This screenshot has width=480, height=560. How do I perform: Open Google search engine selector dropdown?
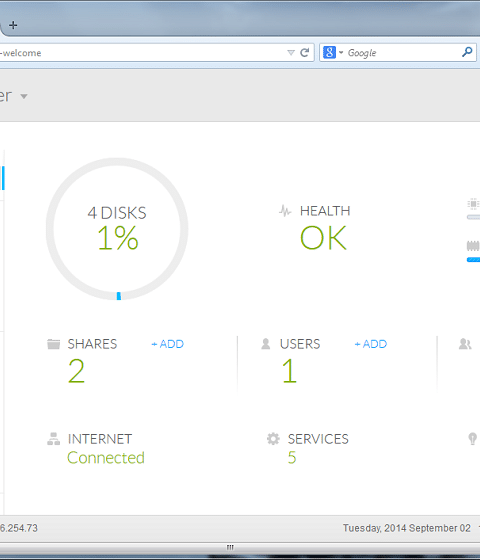click(x=333, y=52)
